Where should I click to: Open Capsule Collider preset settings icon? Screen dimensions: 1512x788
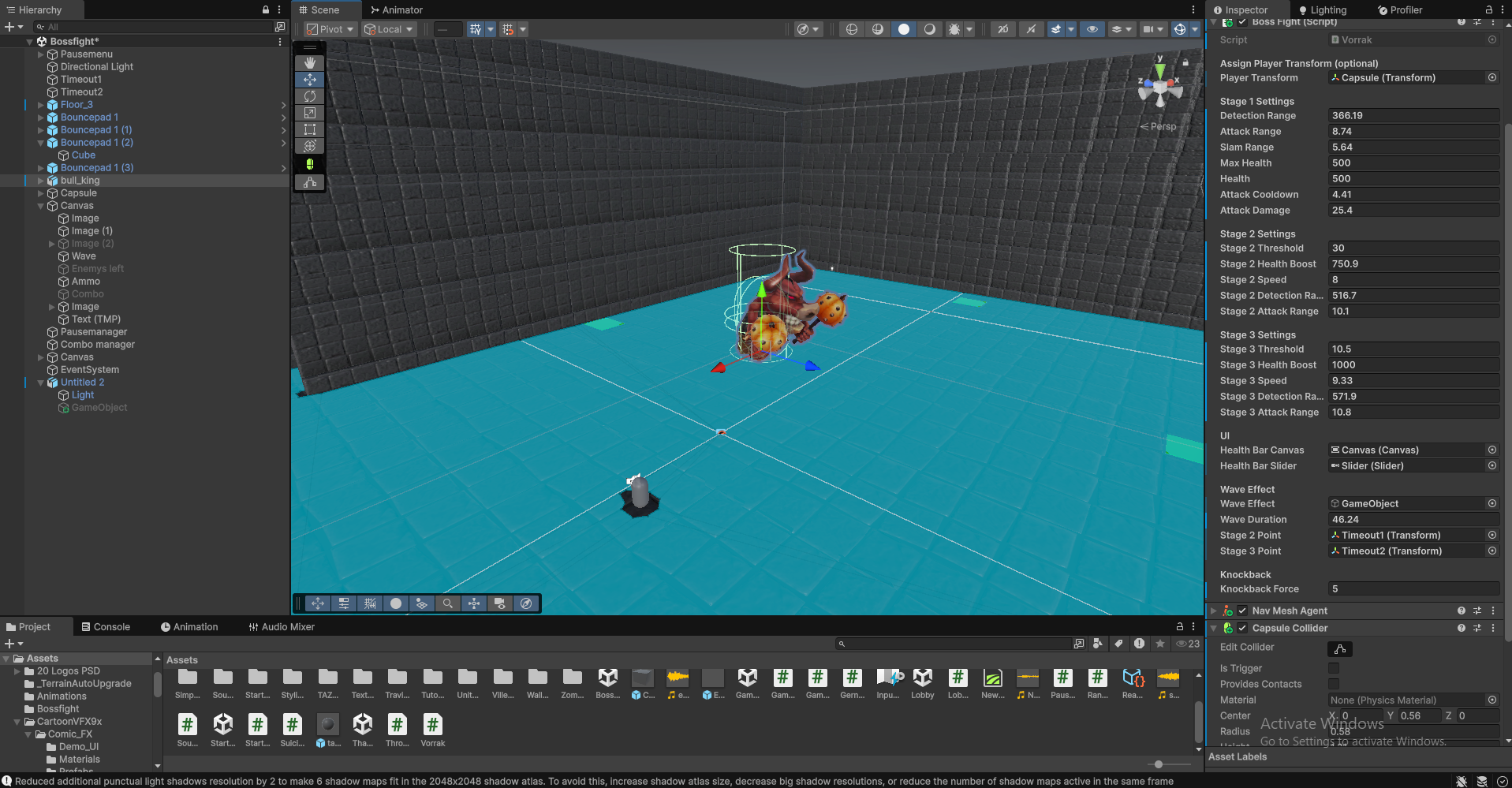[1477, 628]
